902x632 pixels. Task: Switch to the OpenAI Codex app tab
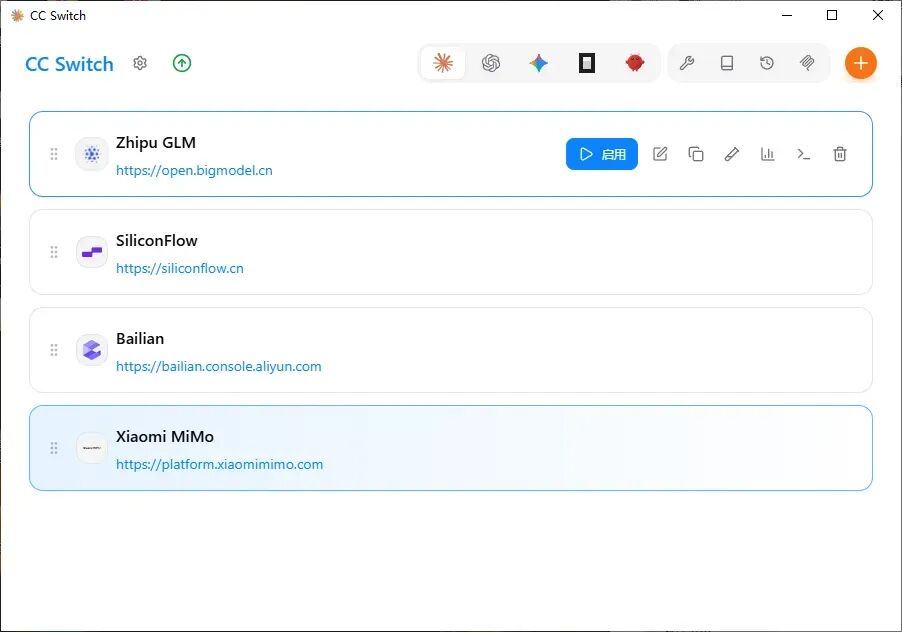tap(491, 63)
